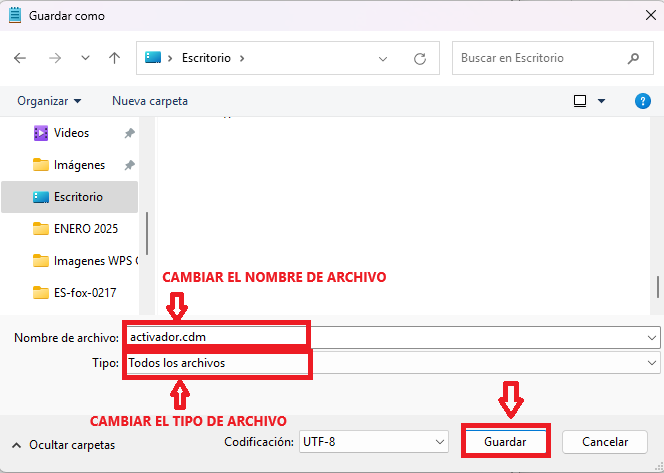This screenshot has width=664, height=473.
Task: Select Escritorio in the sidebar
Action: point(70,197)
